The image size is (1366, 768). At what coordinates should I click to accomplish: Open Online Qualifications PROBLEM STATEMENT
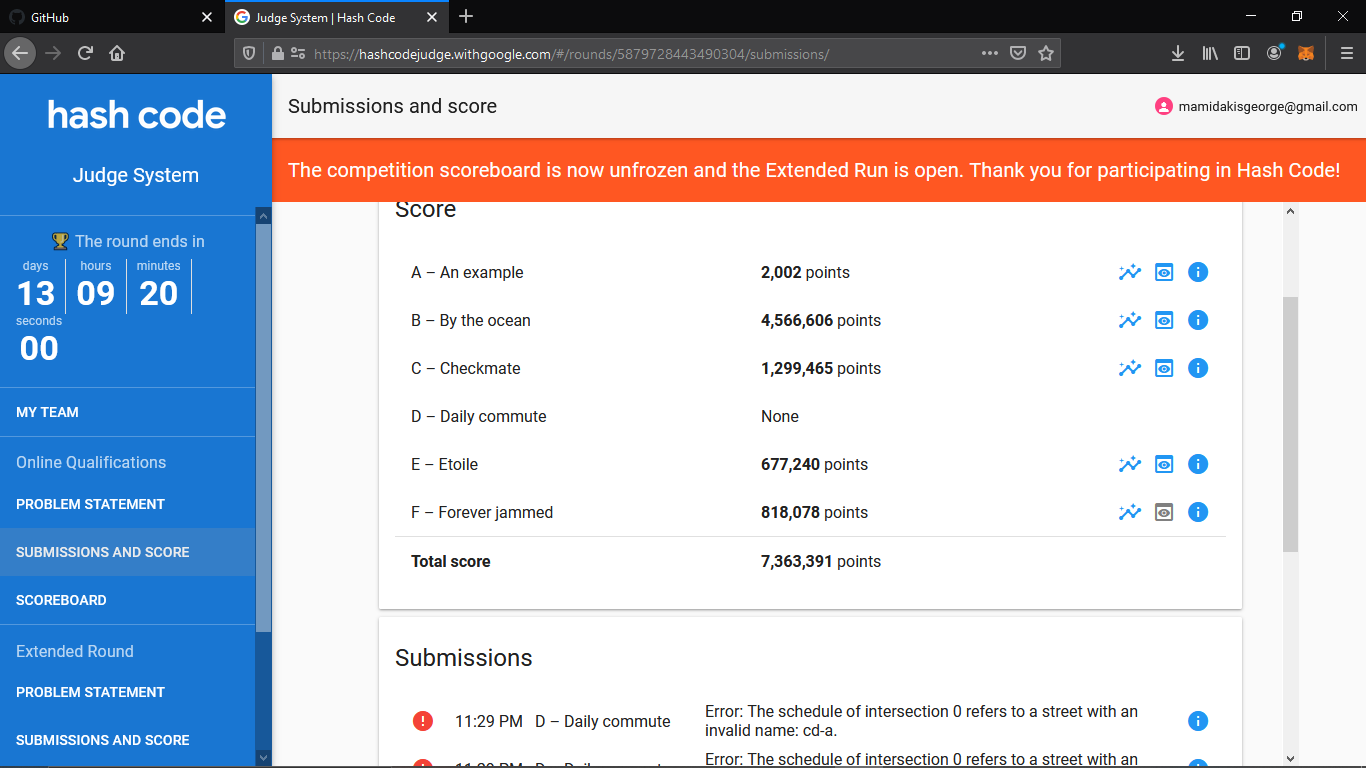point(128,504)
